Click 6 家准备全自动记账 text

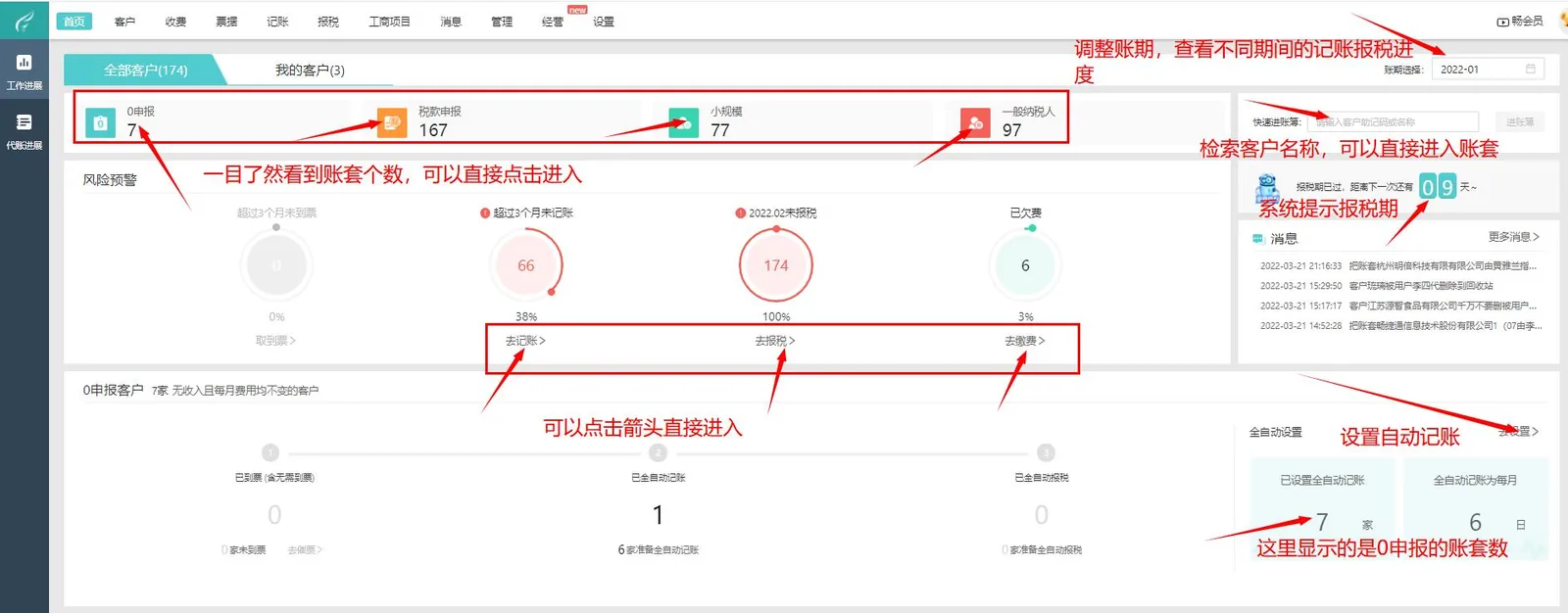pos(658,550)
